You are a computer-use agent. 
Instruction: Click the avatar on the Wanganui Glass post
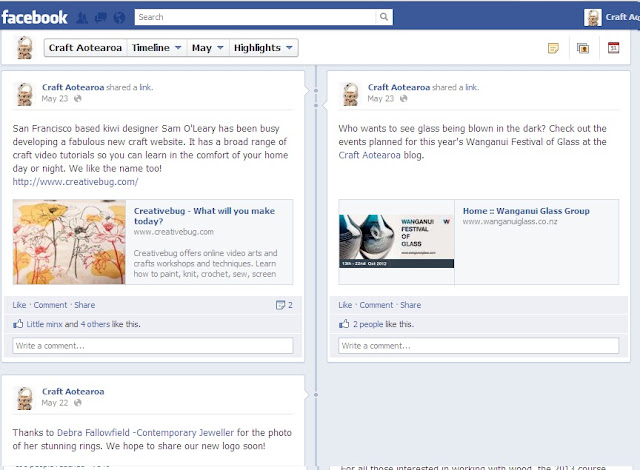pos(351,94)
